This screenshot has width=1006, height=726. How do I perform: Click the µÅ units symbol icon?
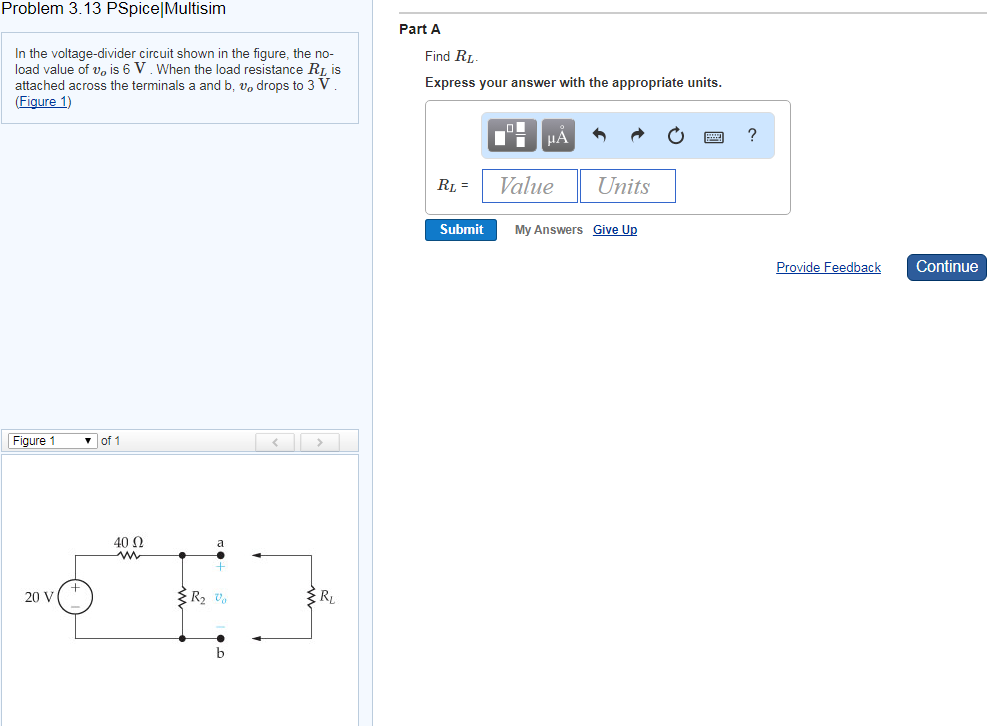click(x=557, y=135)
